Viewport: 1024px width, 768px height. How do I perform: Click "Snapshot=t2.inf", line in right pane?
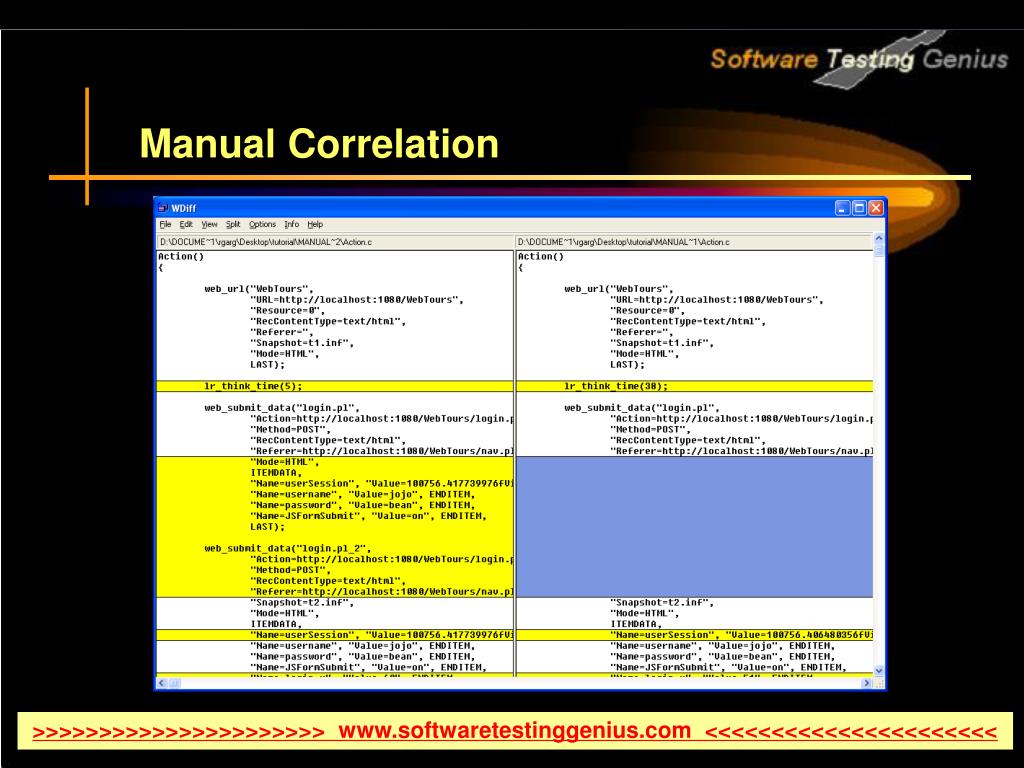662,602
